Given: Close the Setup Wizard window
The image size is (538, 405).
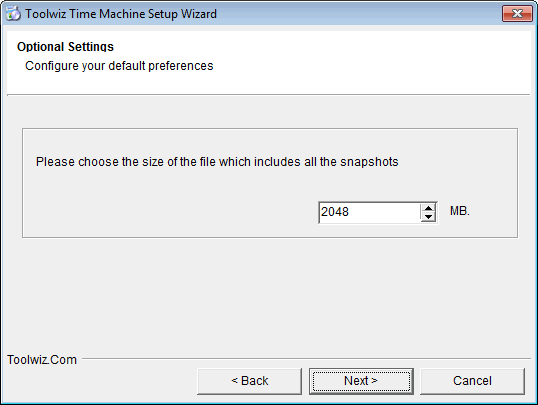Looking at the screenshot, I should click(x=517, y=14).
